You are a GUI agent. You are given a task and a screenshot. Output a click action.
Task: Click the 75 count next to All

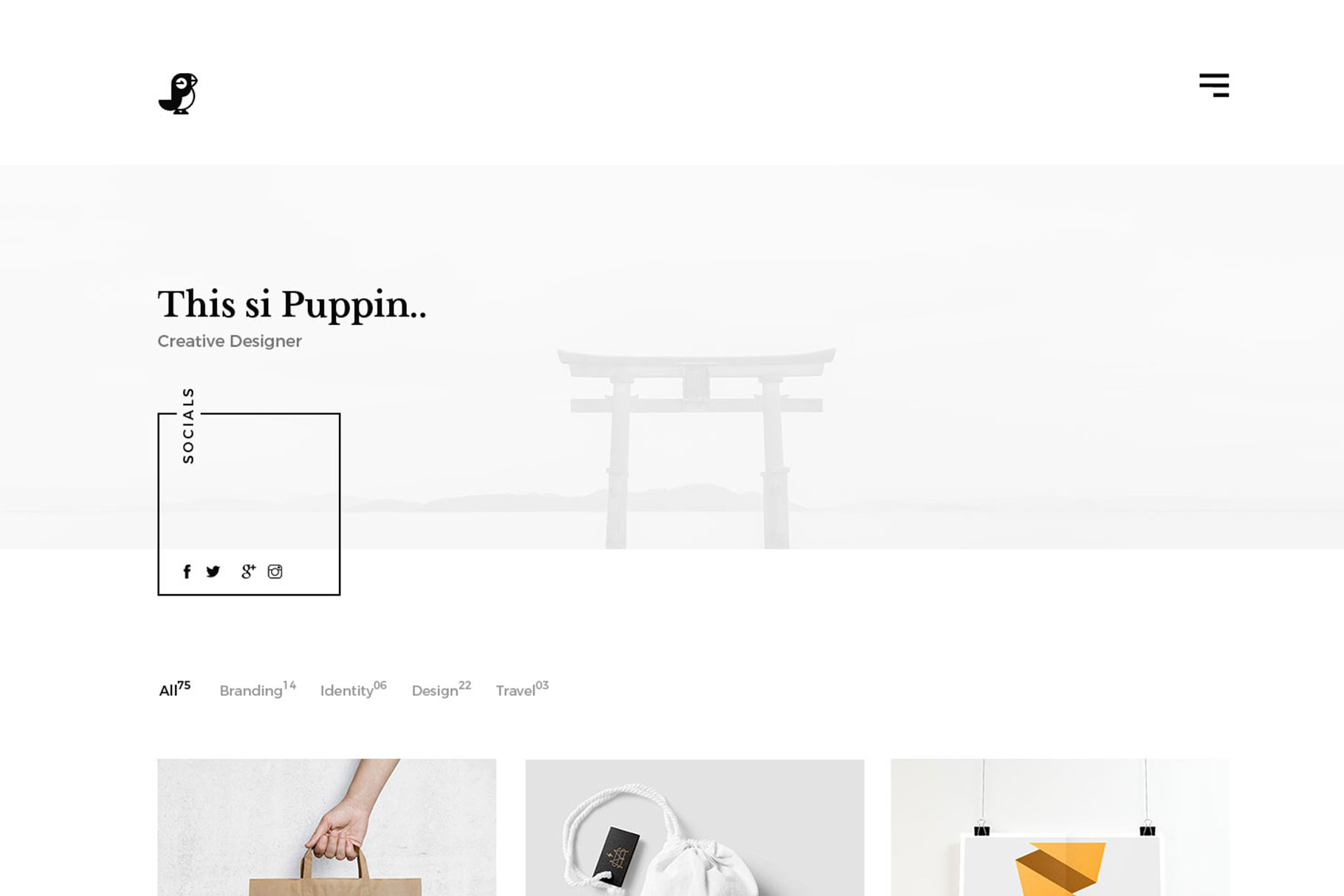tap(184, 685)
